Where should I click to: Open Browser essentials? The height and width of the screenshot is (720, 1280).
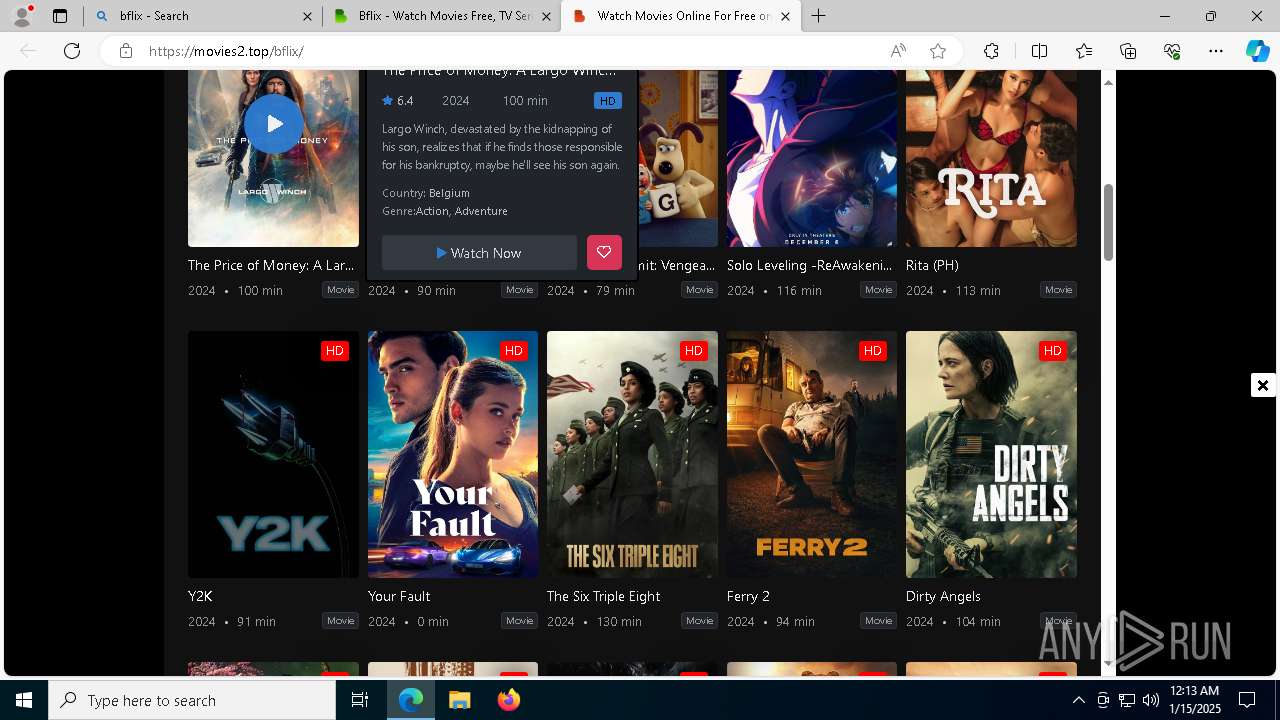point(1172,51)
